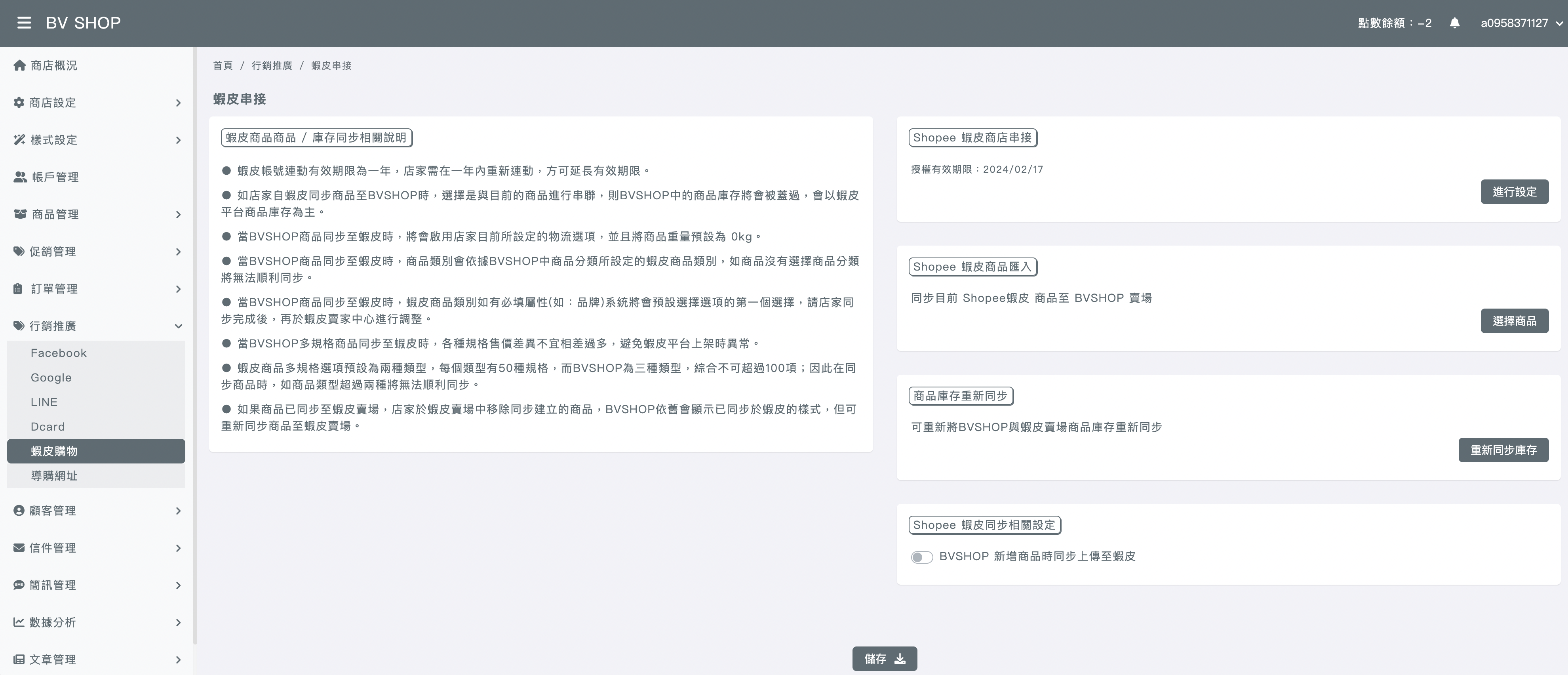Click the notification bell icon
The height and width of the screenshot is (675, 1568).
pos(1455,23)
